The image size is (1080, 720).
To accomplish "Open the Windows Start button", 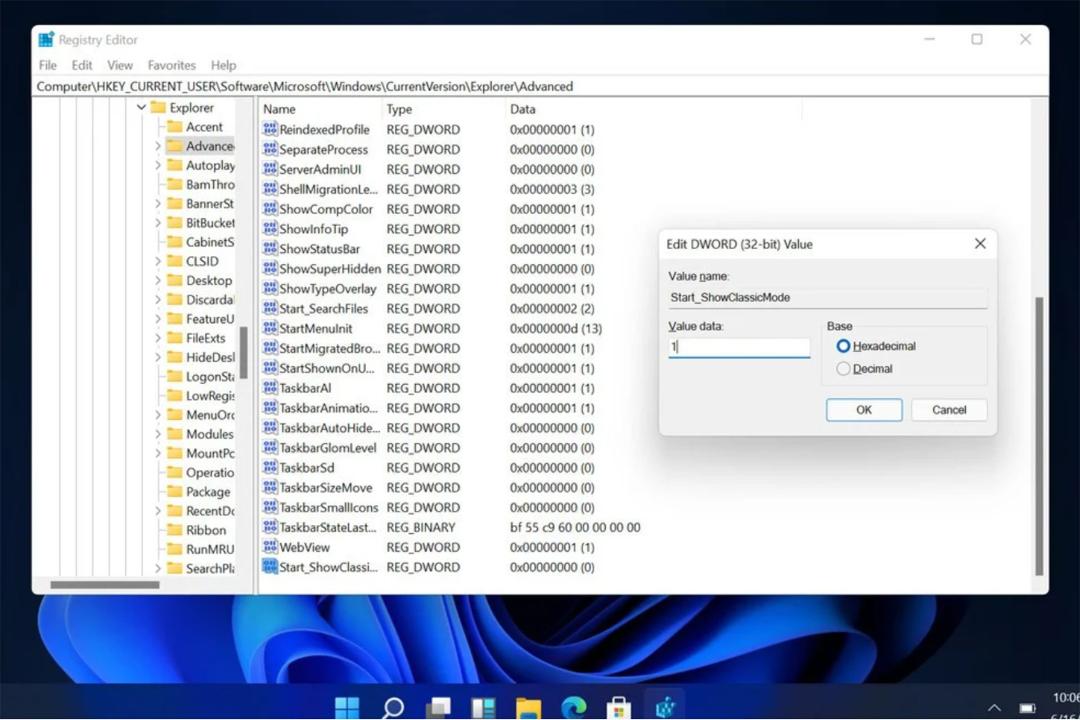I will tap(346, 706).
